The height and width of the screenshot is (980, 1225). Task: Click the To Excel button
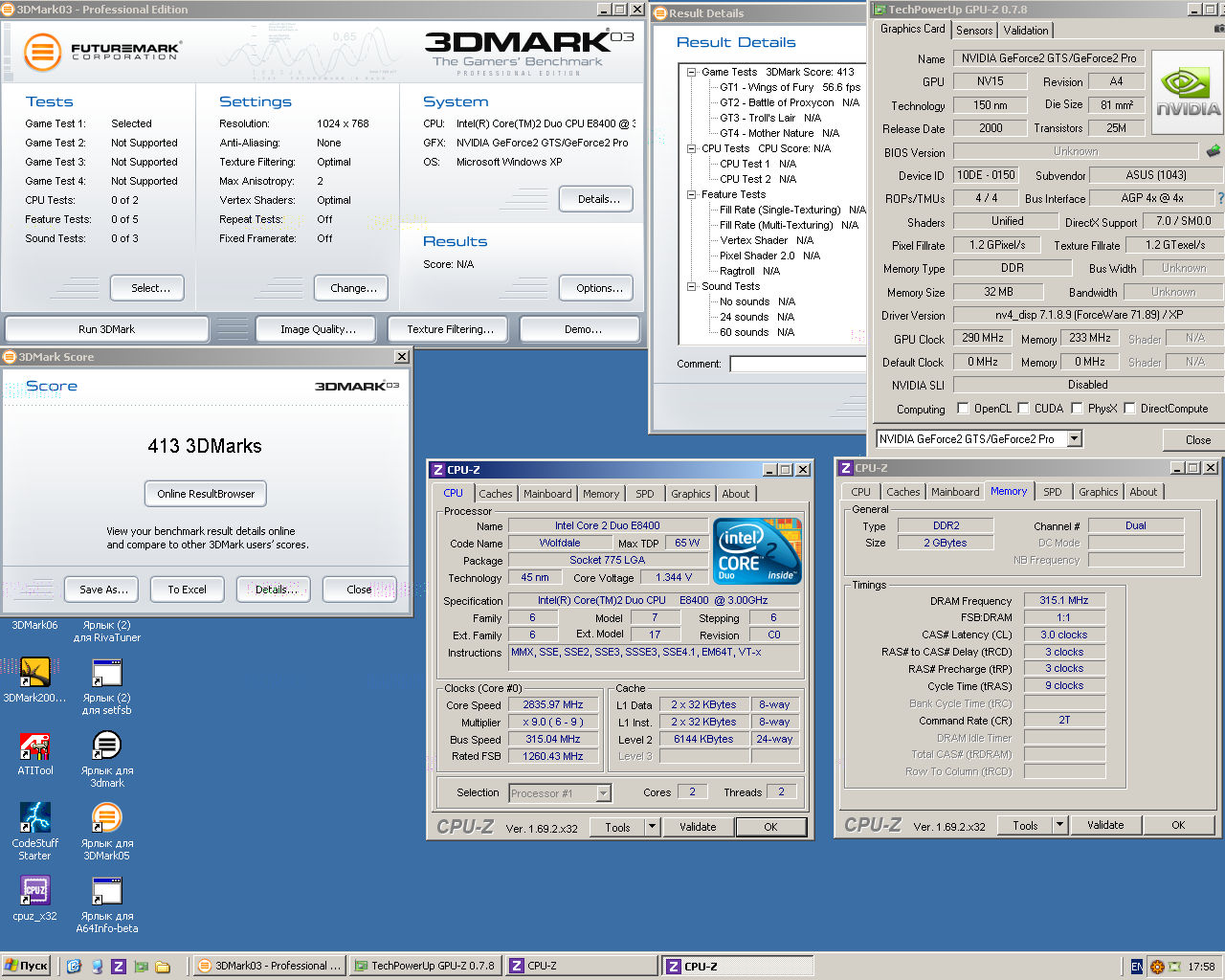[187, 590]
